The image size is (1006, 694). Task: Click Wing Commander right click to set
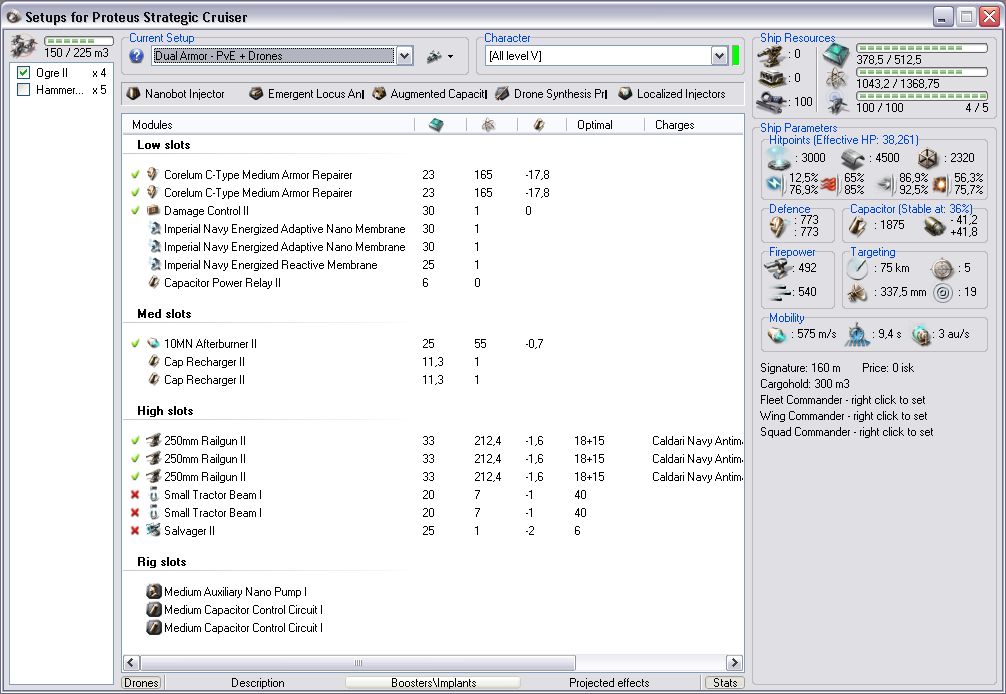(x=843, y=416)
